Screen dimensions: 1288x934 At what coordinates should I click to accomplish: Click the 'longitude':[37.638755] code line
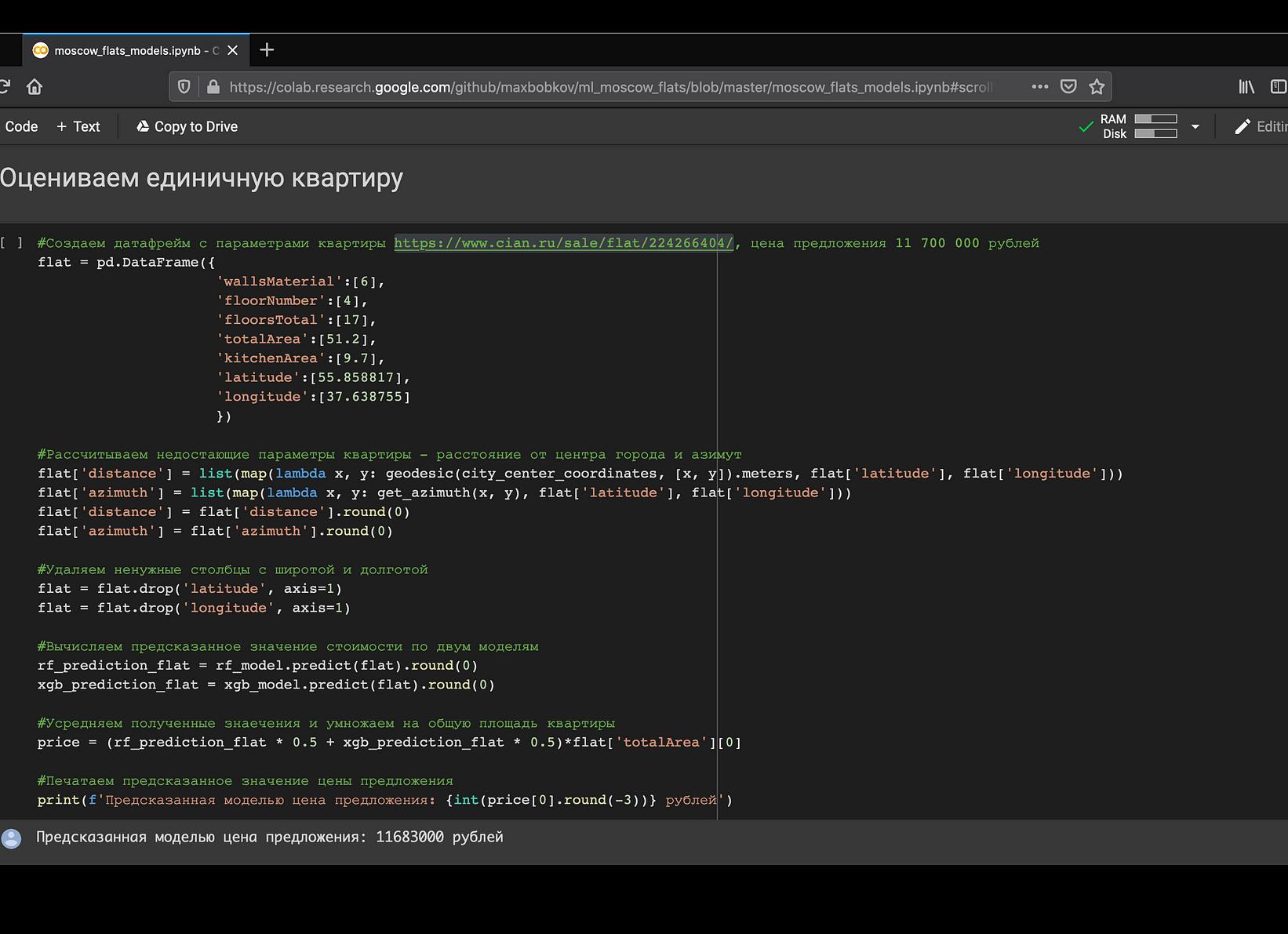pyautogui.click(x=314, y=397)
